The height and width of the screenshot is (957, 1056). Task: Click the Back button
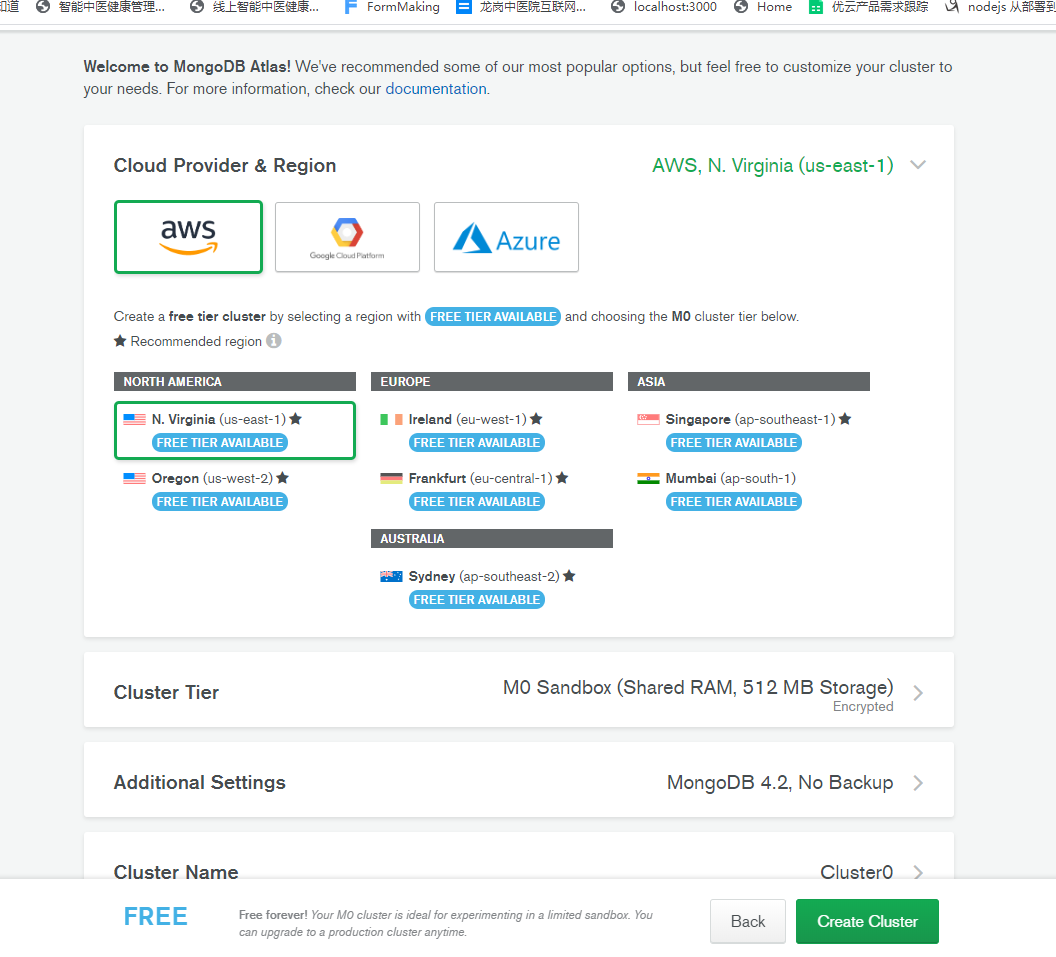(x=748, y=921)
